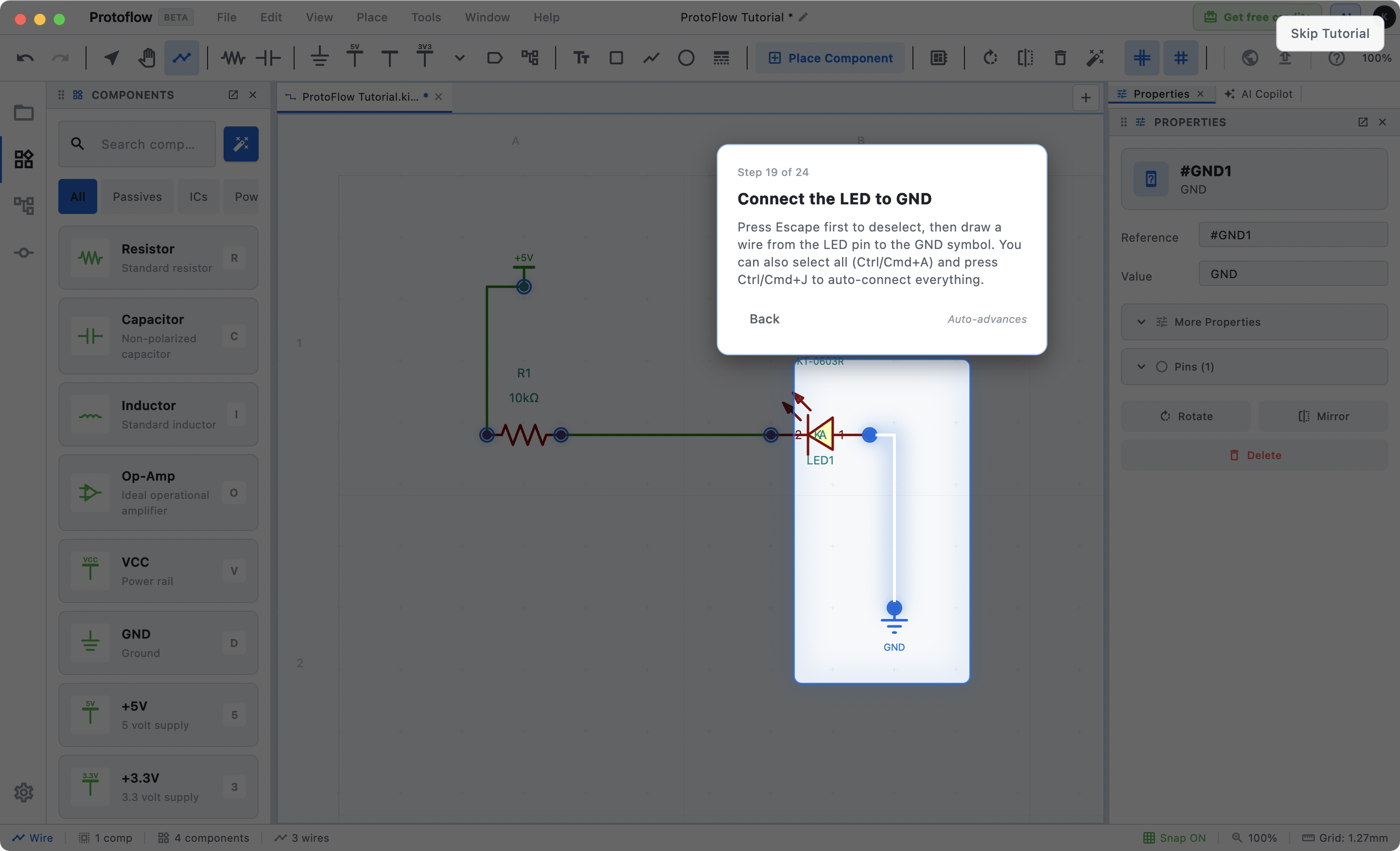The width and height of the screenshot is (1400, 851).
Task: Click Rotate in Properties panel
Action: point(1186,416)
